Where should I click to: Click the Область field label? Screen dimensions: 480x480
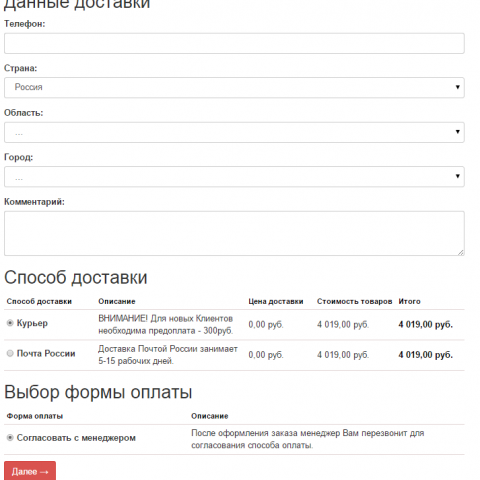(x=23, y=113)
